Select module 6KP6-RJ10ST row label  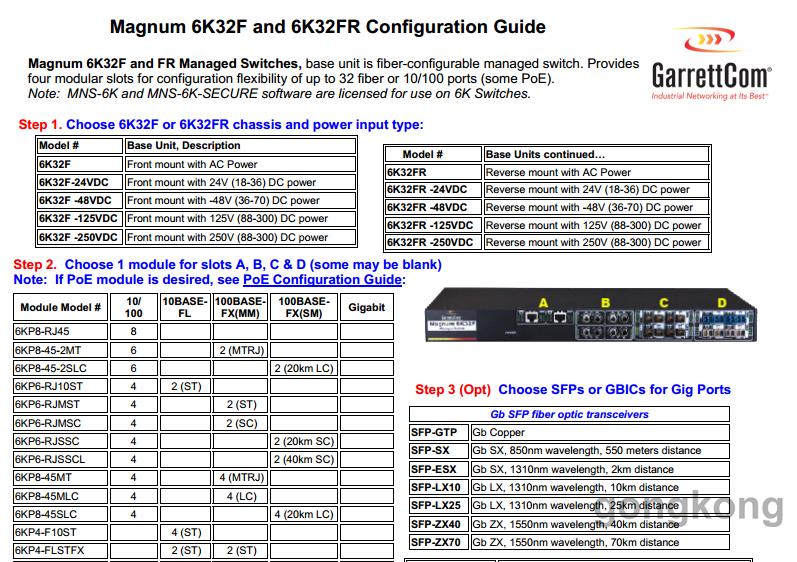(x=60, y=386)
